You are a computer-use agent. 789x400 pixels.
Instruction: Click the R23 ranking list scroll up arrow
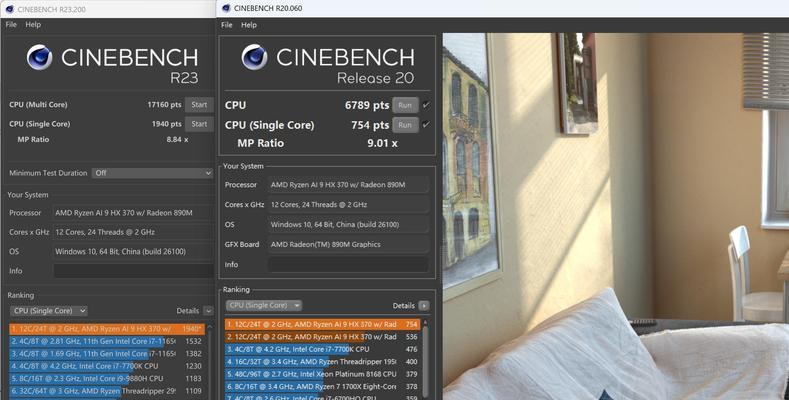[x=210, y=328]
